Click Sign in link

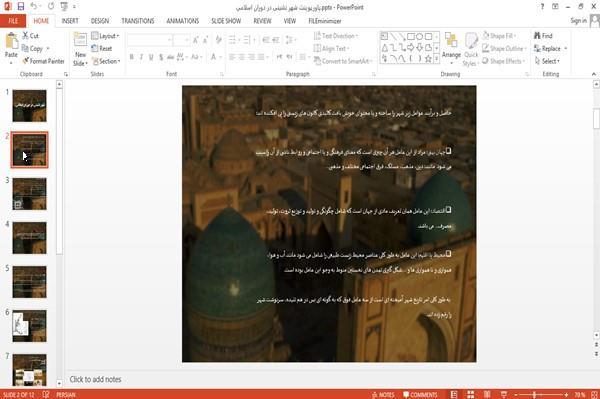[579, 21]
